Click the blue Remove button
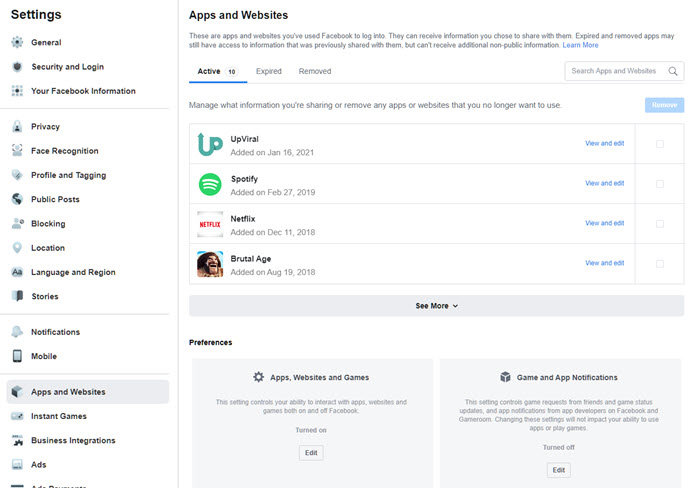Viewport: 700px width, 488px height. click(664, 105)
